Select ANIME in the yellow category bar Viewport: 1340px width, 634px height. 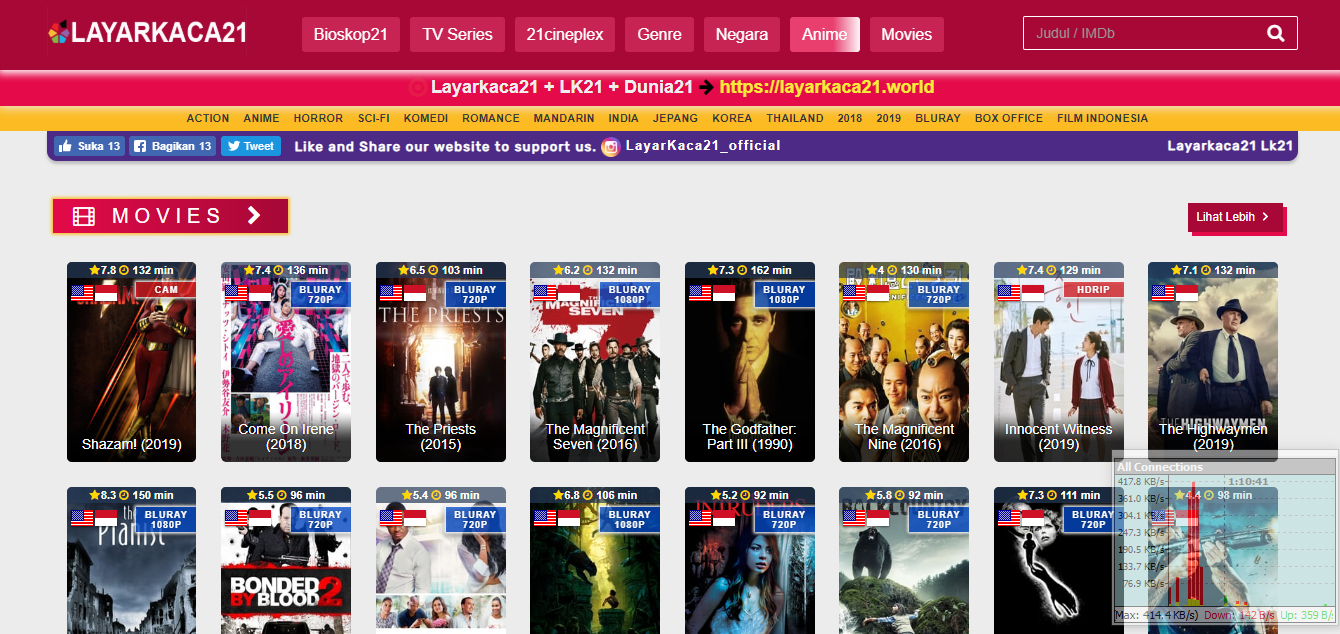click(262, 118)
